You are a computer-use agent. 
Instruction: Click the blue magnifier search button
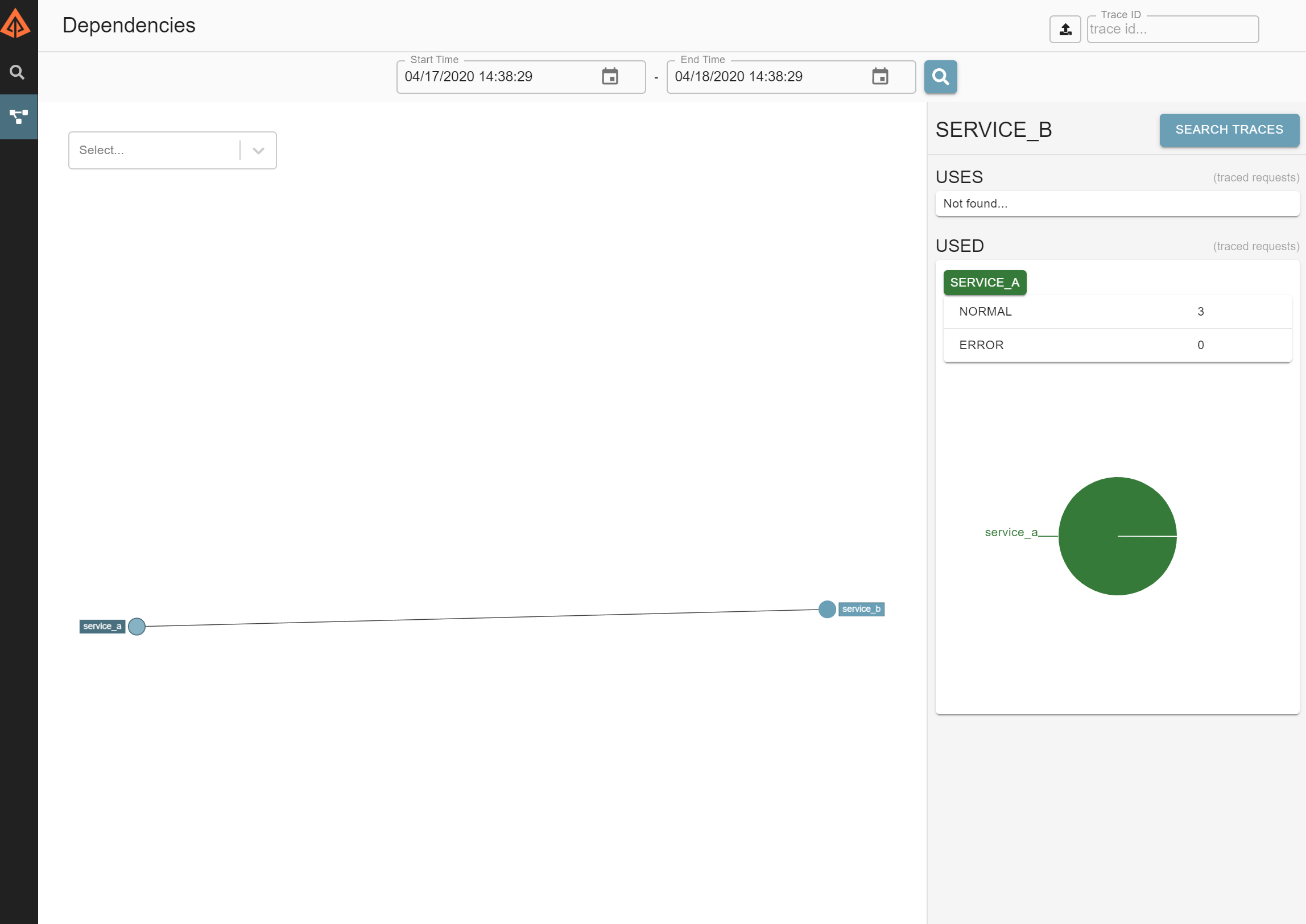(940, 77)
